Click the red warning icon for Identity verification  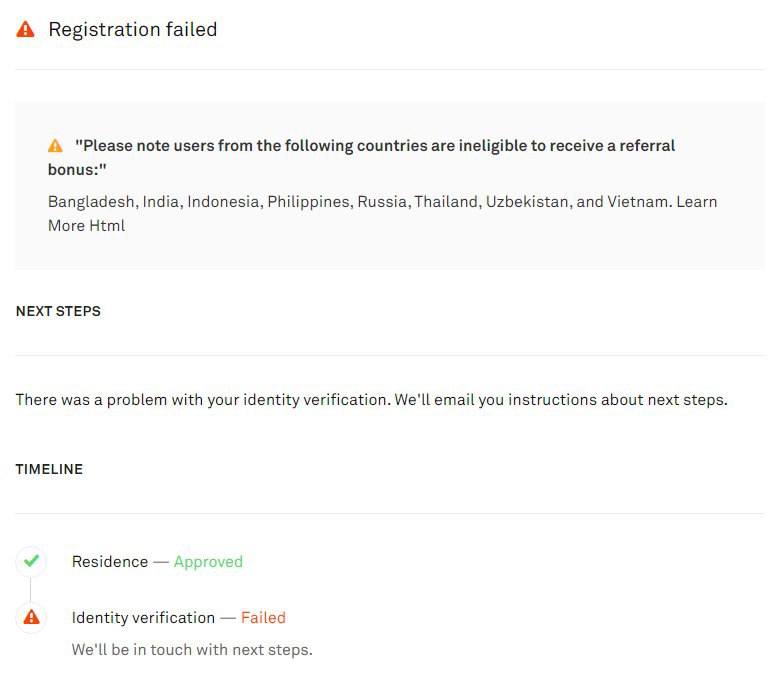(31, 617)
